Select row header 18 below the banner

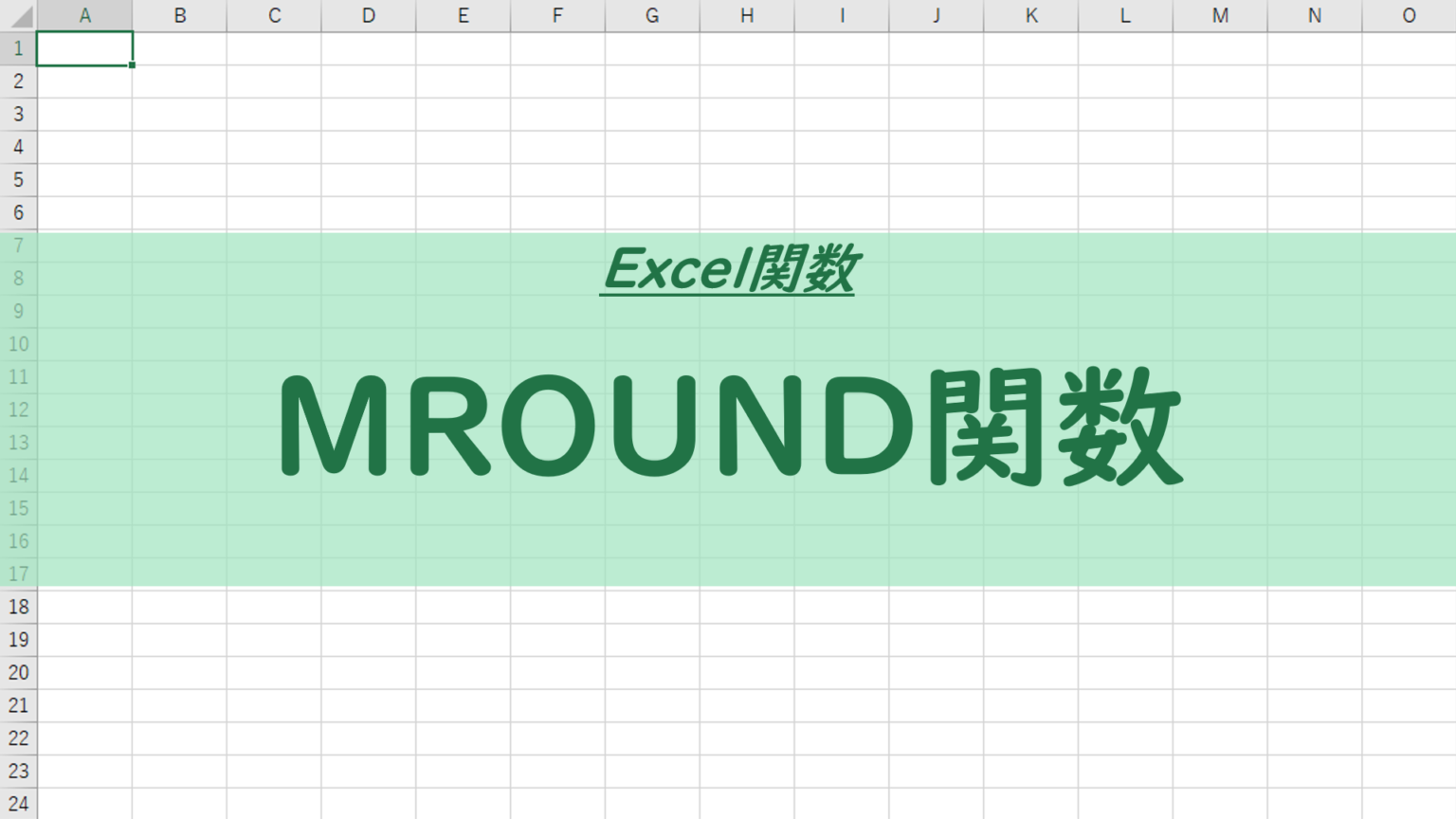(18, 607)
